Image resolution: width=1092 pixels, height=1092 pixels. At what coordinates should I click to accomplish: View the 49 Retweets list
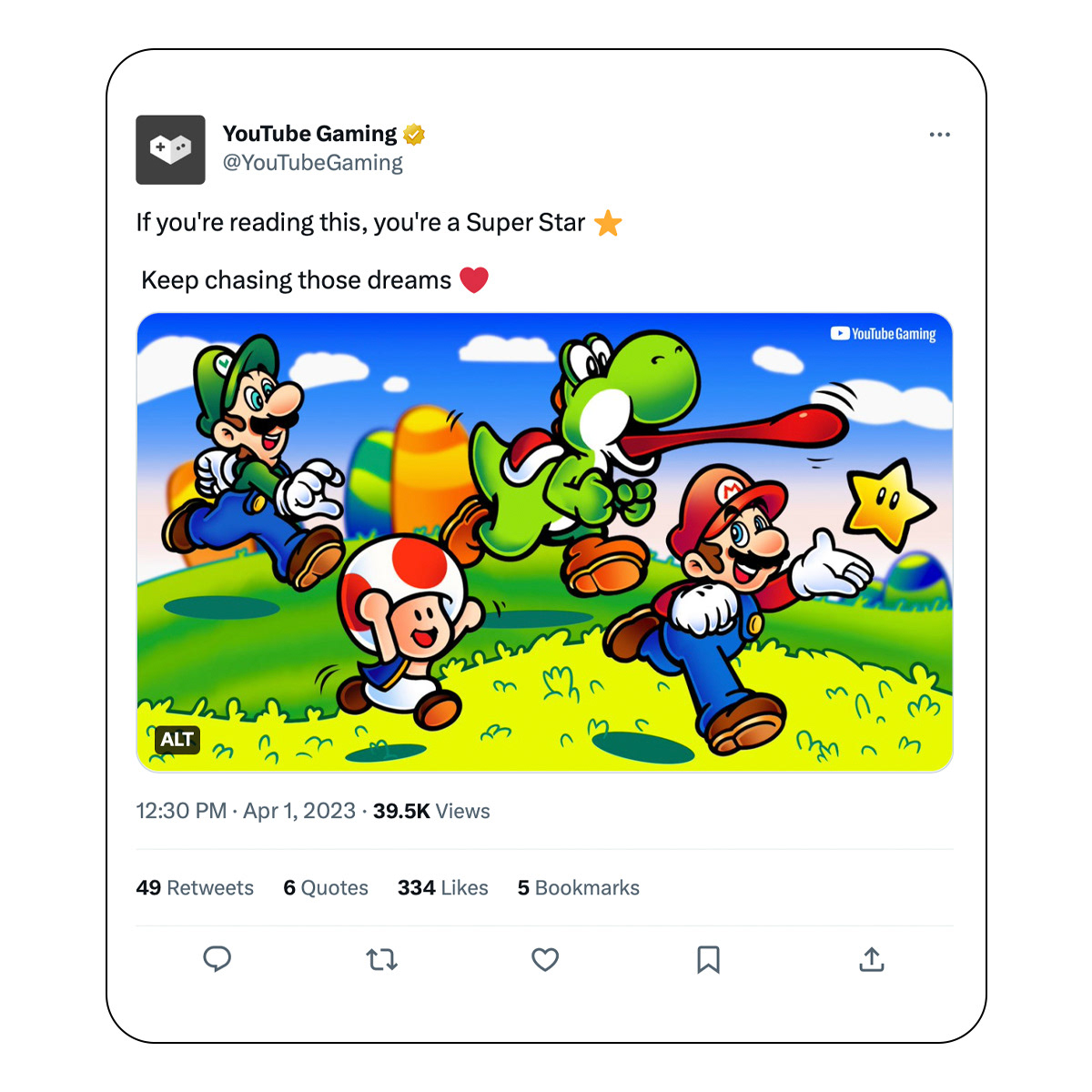[x=195, y=887]
